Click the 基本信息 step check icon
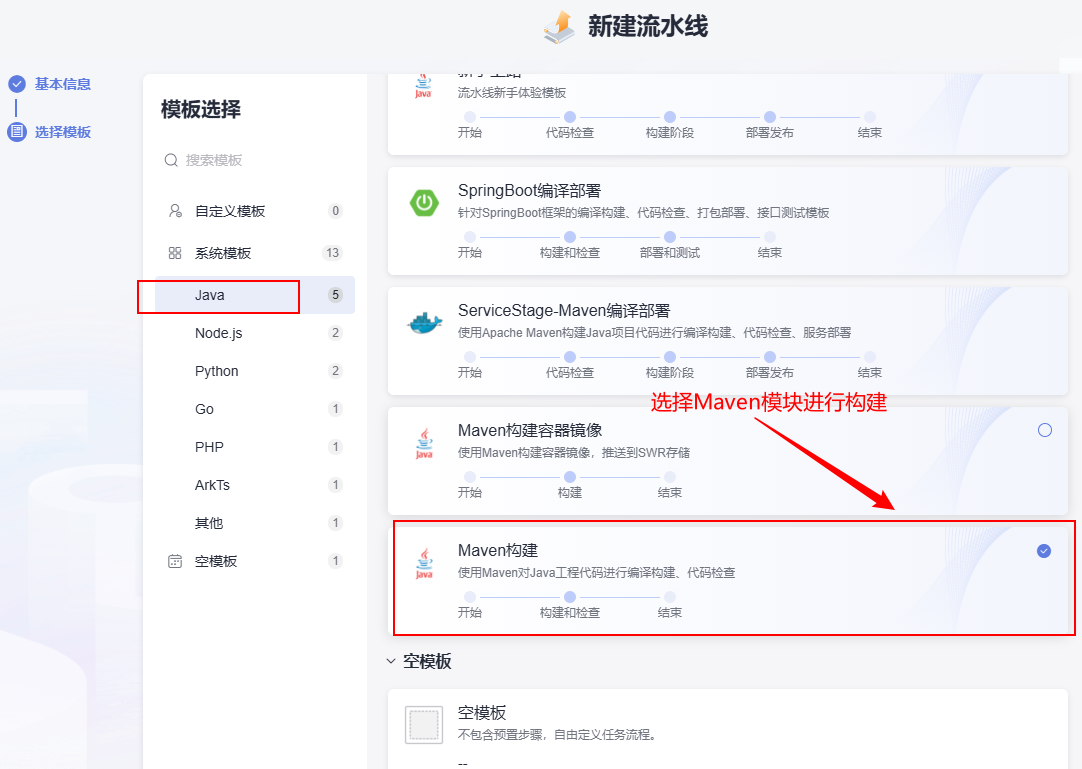 17,84
